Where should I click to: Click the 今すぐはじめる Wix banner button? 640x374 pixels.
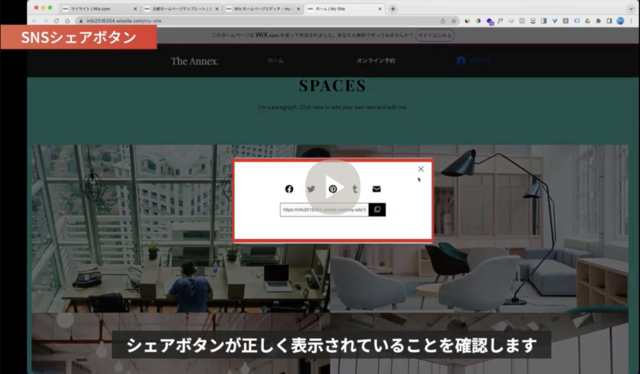[435, 35]
